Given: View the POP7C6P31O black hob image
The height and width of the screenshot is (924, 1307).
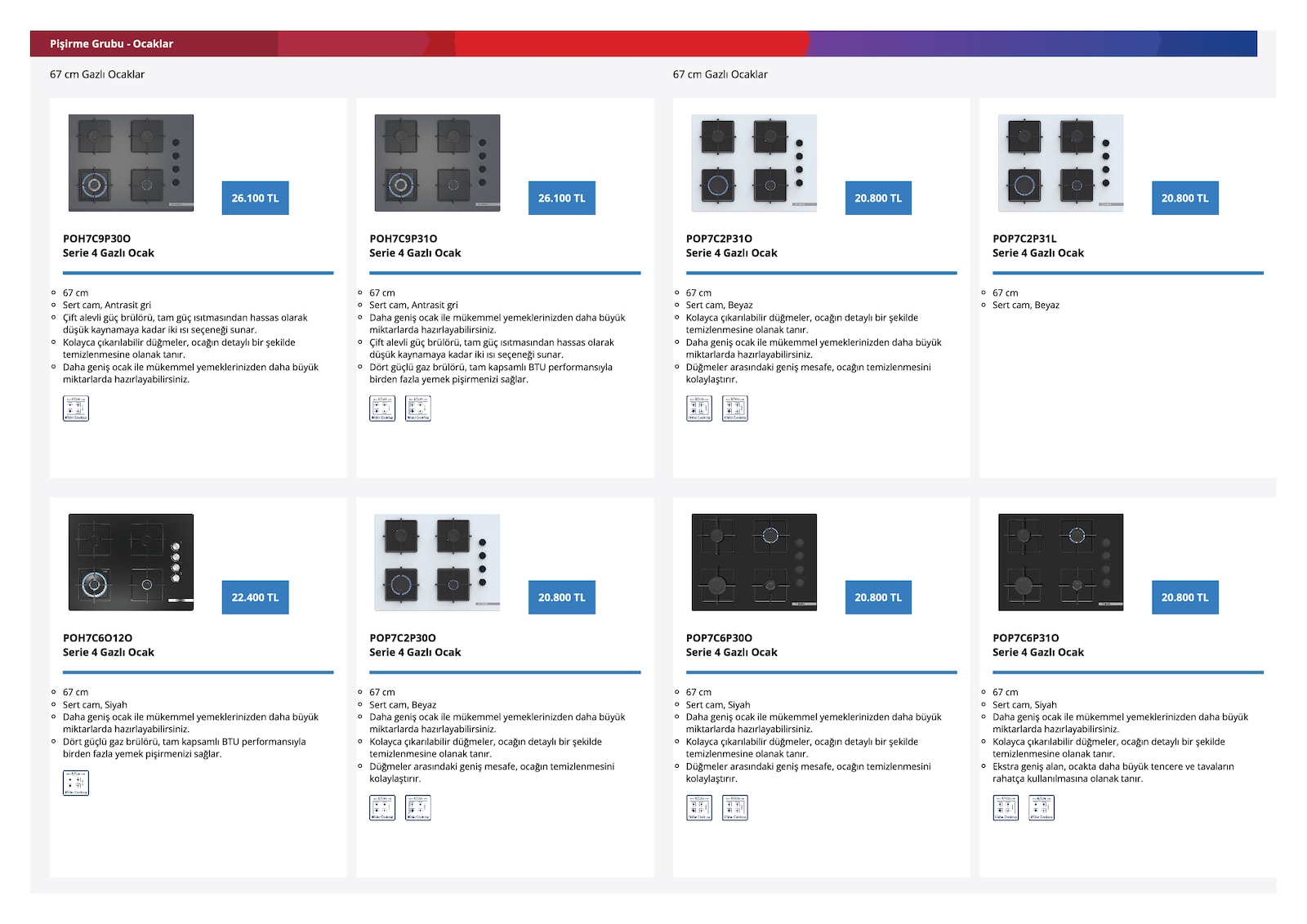Looking at the screenshot, I should [1061, 562].
